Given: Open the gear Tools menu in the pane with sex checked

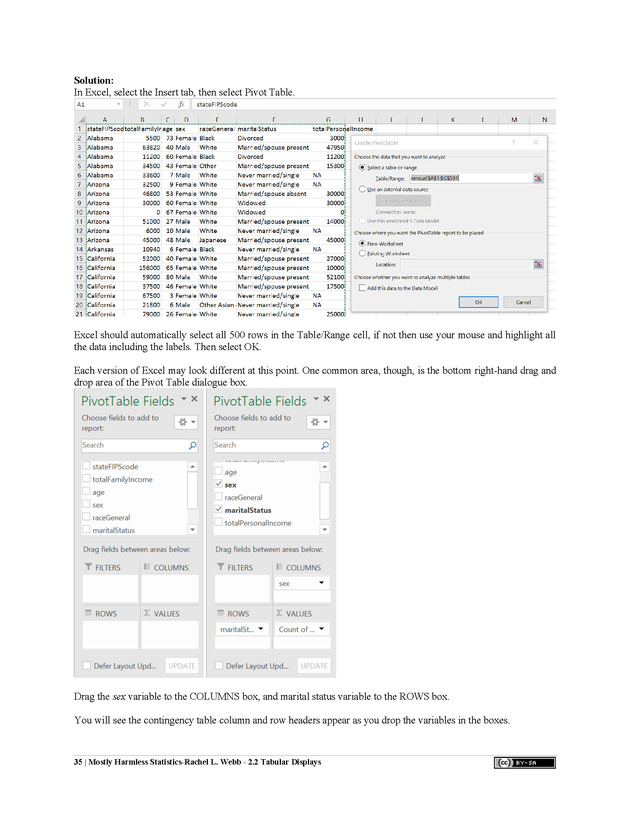Looking at the screenshot, I should coord(318,422).
